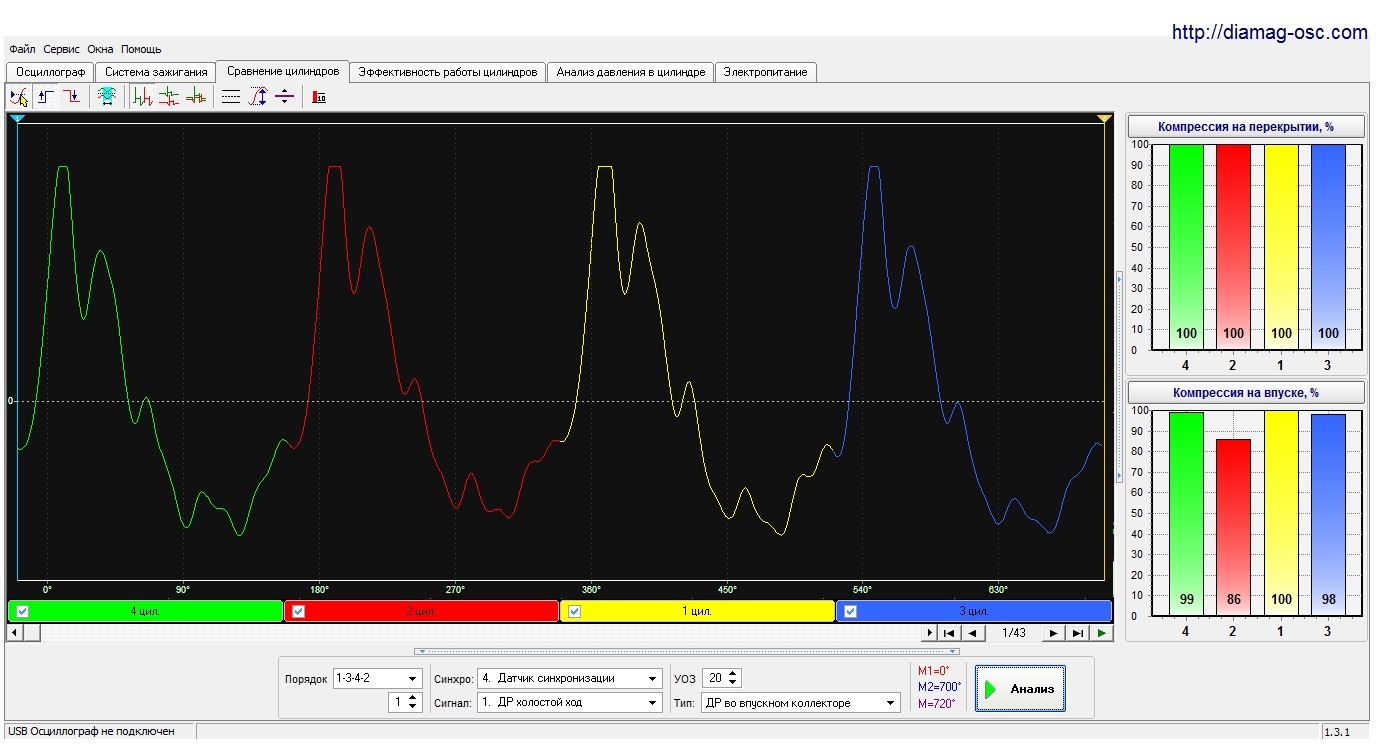This screenshot has height=744, width=1382.
Task: Switch to the Осциллограф tab
Action: click(50, 72)
